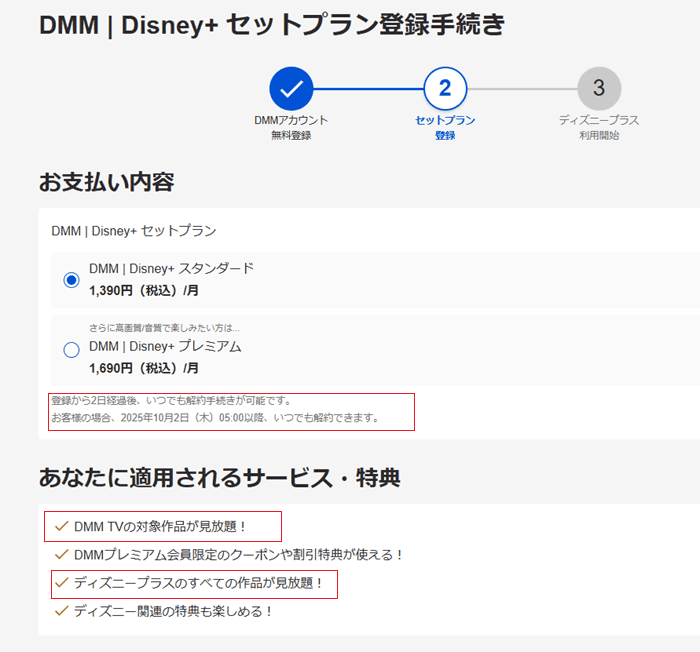The image size is (700, 652).
Task: Select the DMM | Disney+ スタンダード radio button
Action: click(71, 280)
